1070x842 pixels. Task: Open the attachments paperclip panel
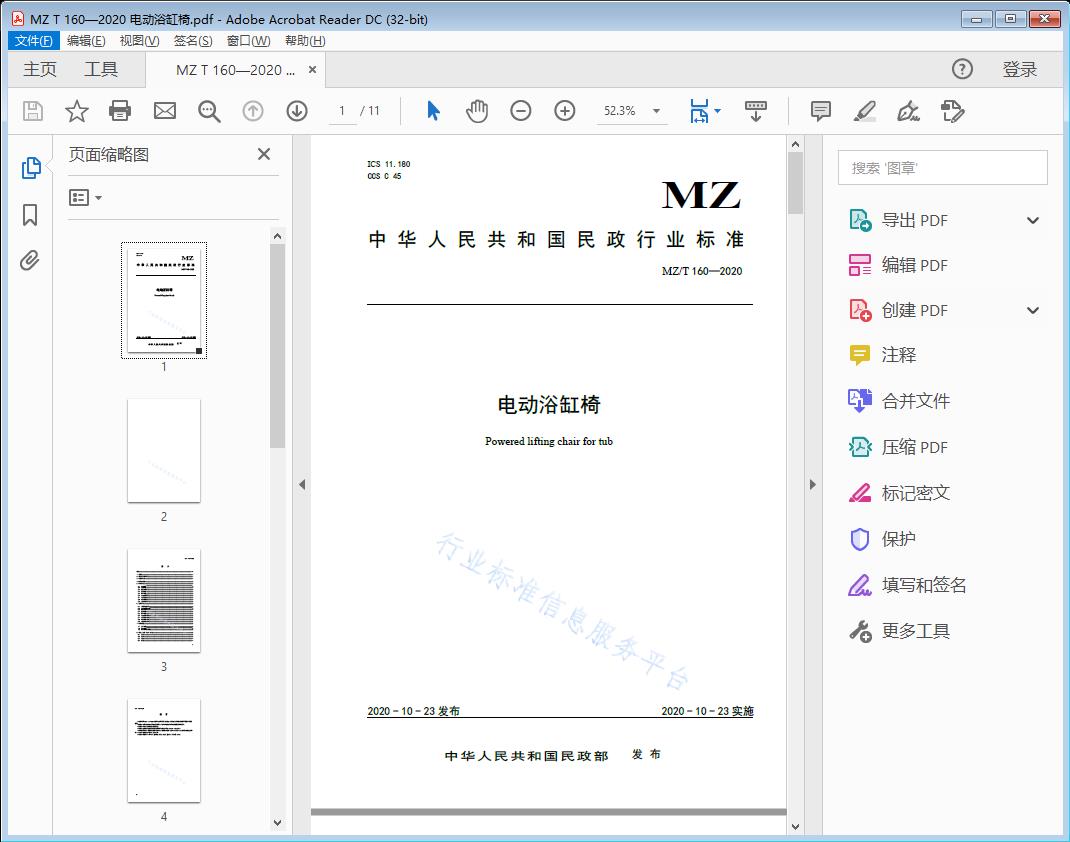30,261
